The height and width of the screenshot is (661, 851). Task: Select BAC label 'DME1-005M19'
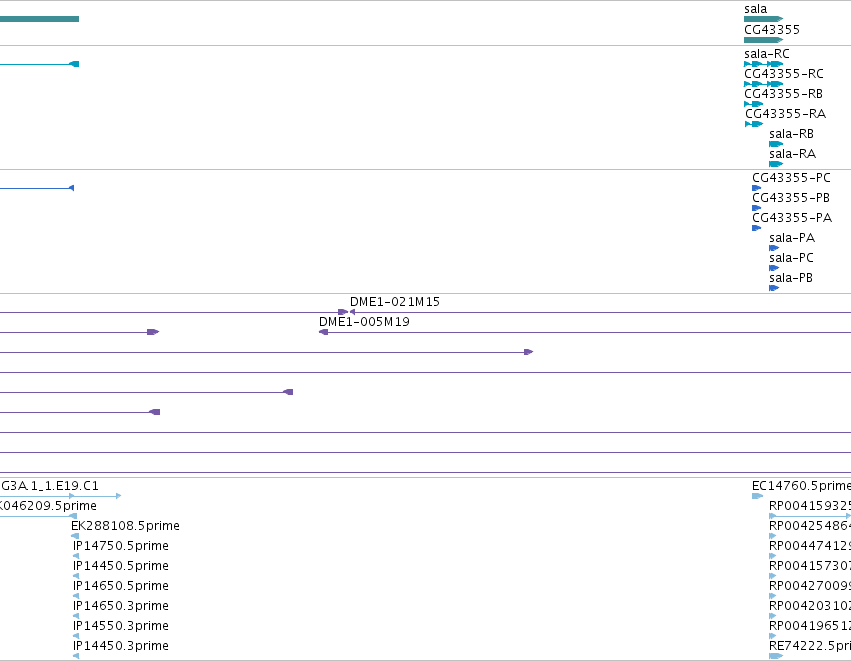coord(364,322)
